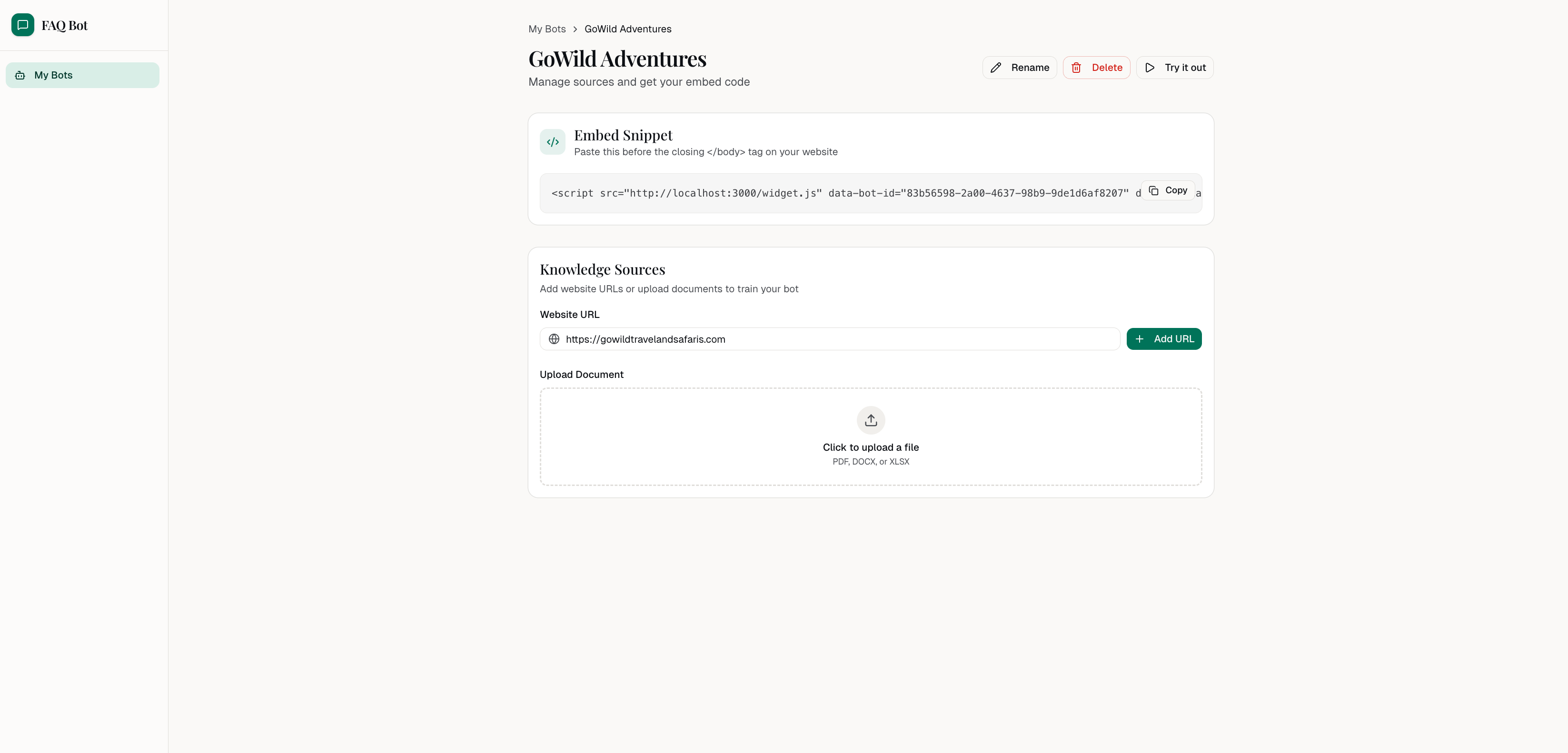Click the Knowledge Sources section heading
The height and width of the screenshot is (753, 1568).
[x=602, y=270]
